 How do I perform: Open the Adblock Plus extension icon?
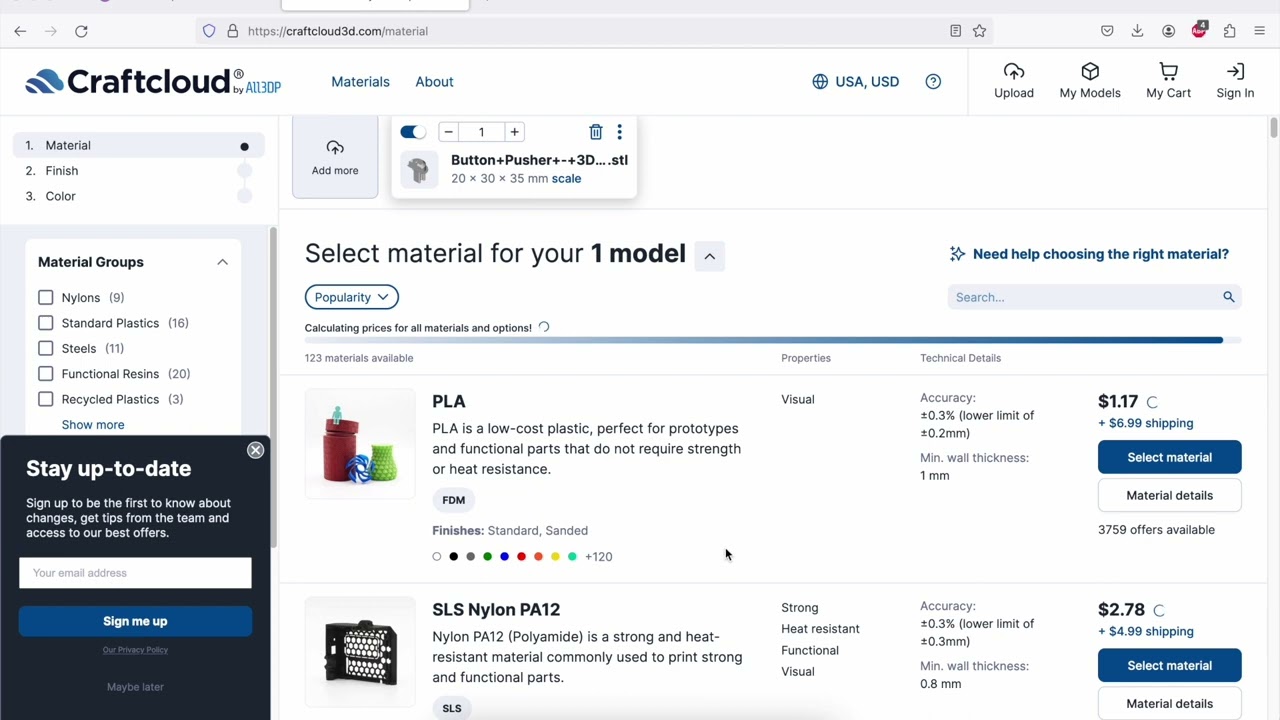click(1199, 31)
